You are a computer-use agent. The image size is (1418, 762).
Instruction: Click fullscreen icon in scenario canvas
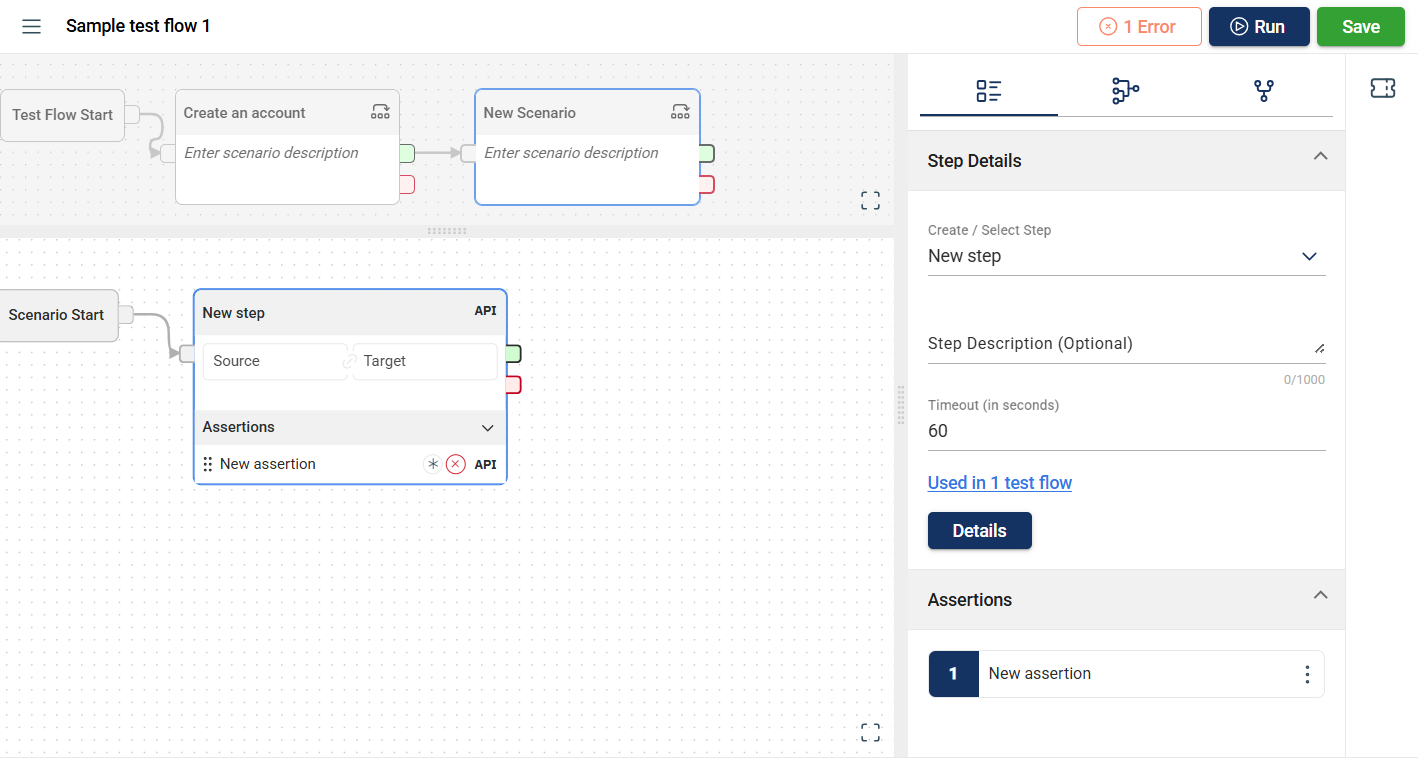click(x=870, y=733)
